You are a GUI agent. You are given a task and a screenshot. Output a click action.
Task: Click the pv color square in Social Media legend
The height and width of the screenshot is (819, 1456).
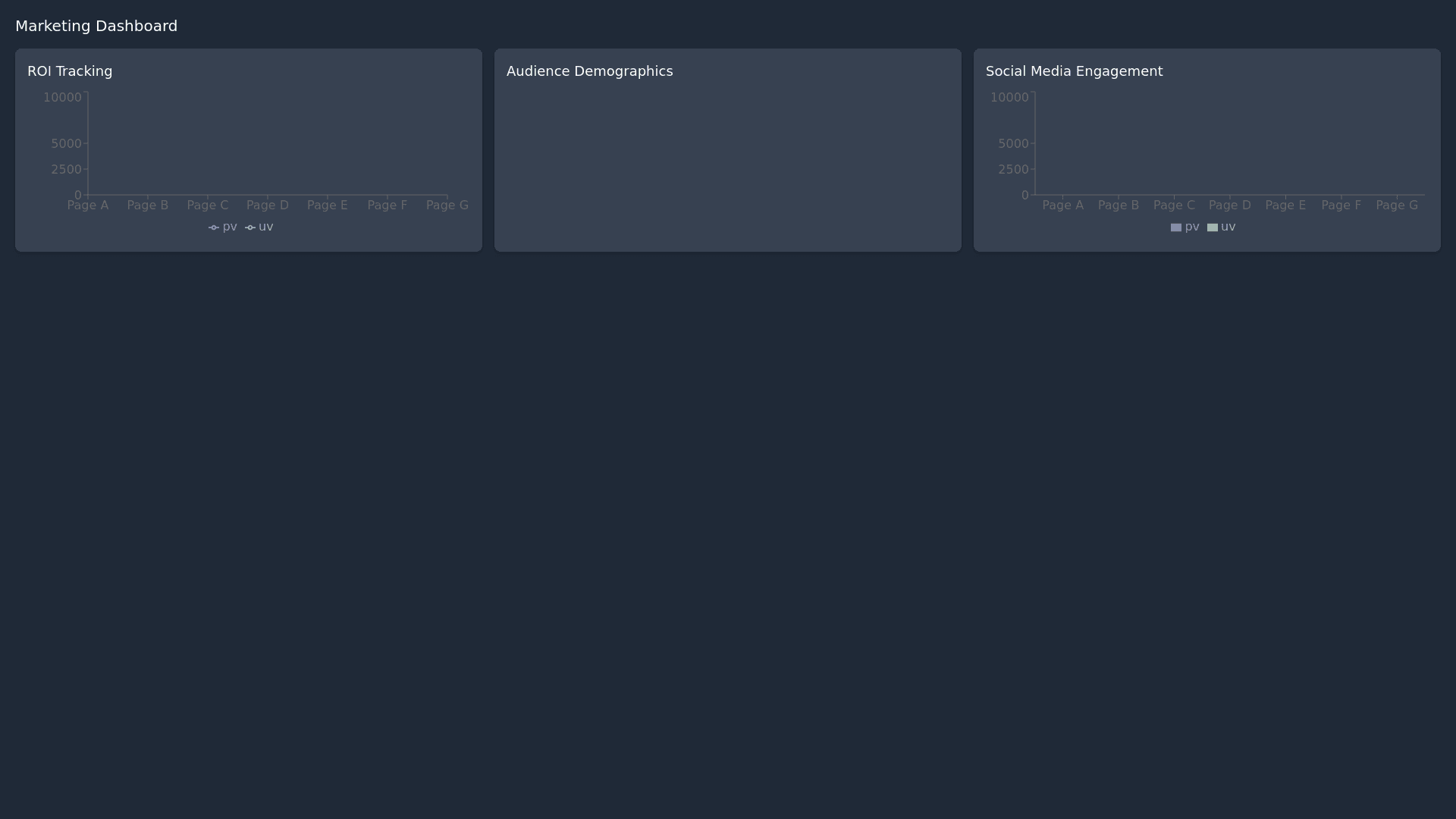click(1176, 227)
